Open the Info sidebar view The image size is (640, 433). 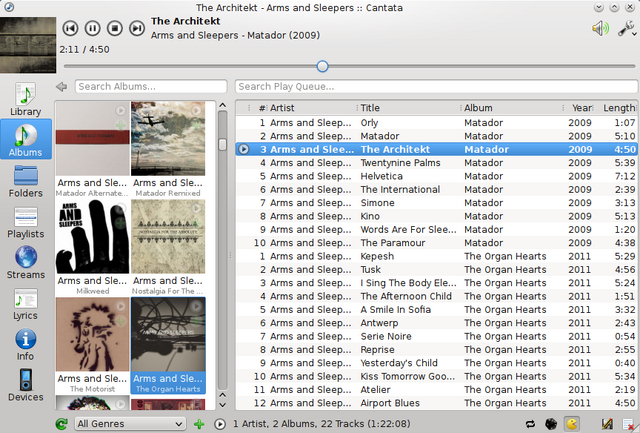pos(26,344)
